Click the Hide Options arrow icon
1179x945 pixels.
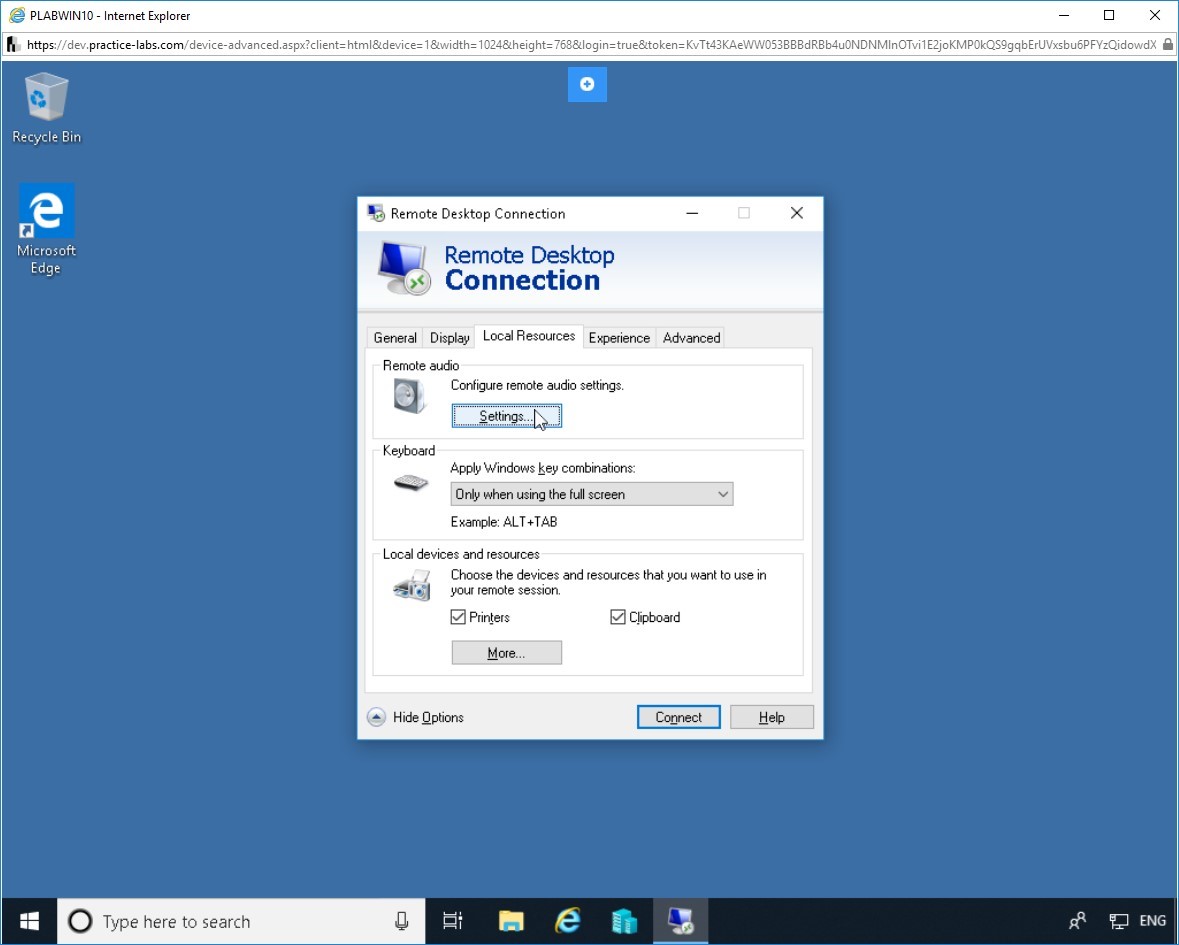[x=377, y=717]
